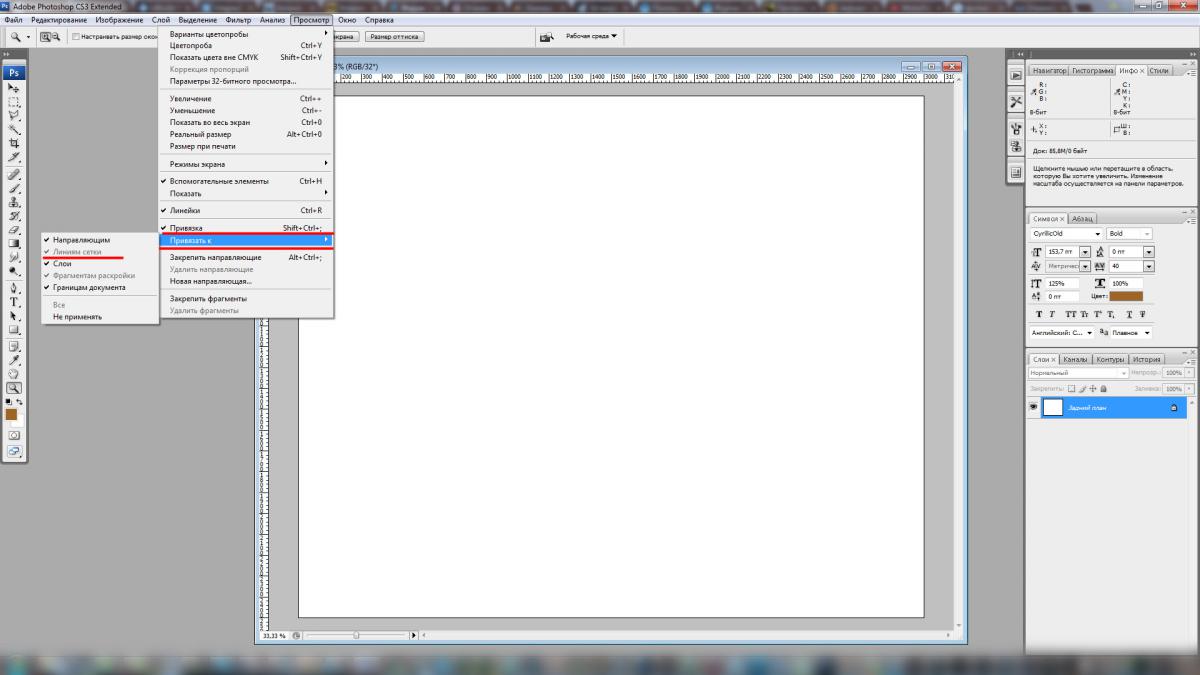Select the Gradient tool

pyautogui.click(x=15, y=243)
